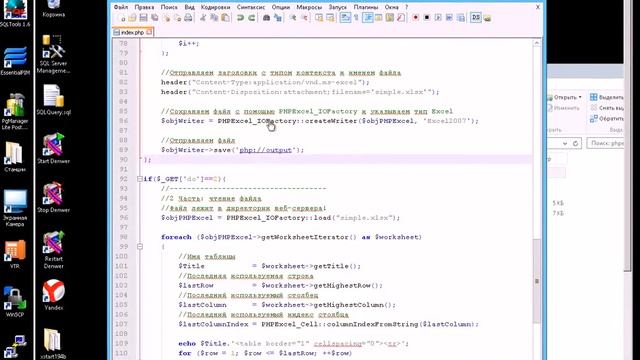
Task: Click the EssentialPIM desktop icon
Action: click(15, 61)
